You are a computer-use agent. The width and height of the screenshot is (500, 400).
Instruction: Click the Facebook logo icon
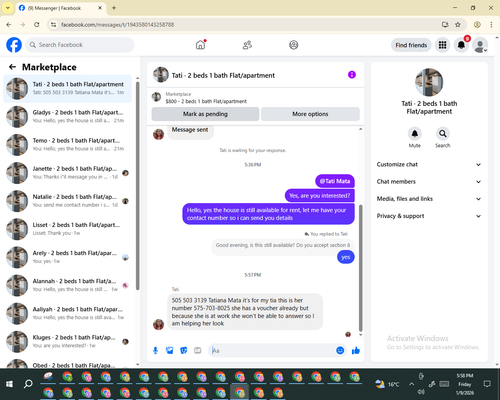(x=14, y=45)
